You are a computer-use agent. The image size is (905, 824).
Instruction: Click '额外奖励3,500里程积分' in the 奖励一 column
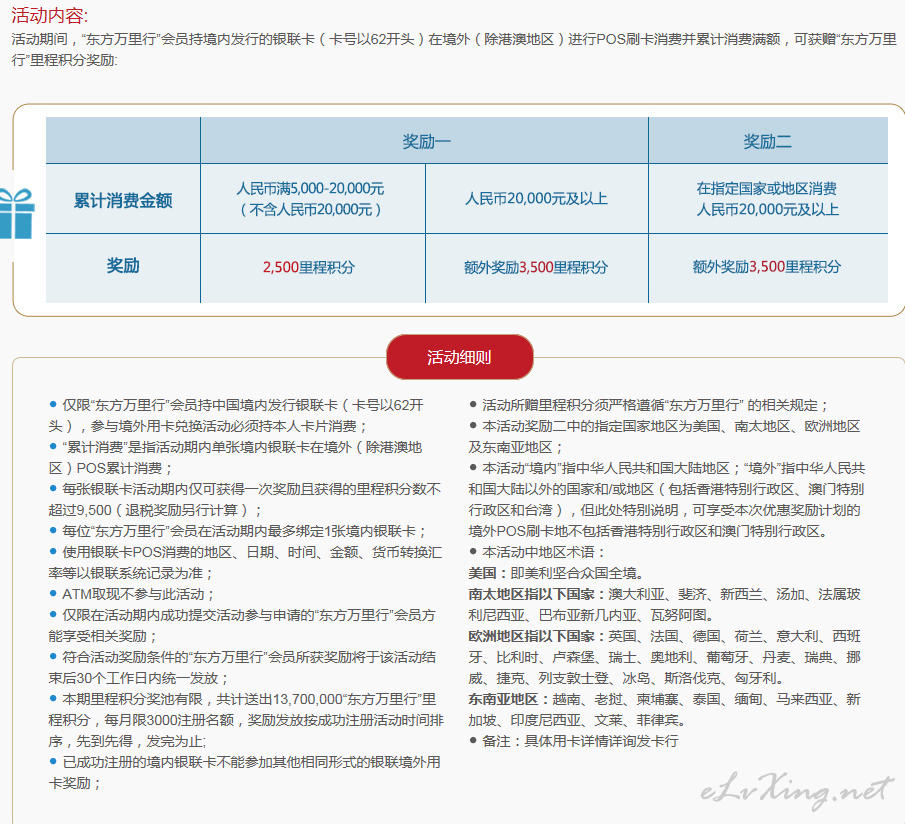pyautogui.click(x=536, y=267)
